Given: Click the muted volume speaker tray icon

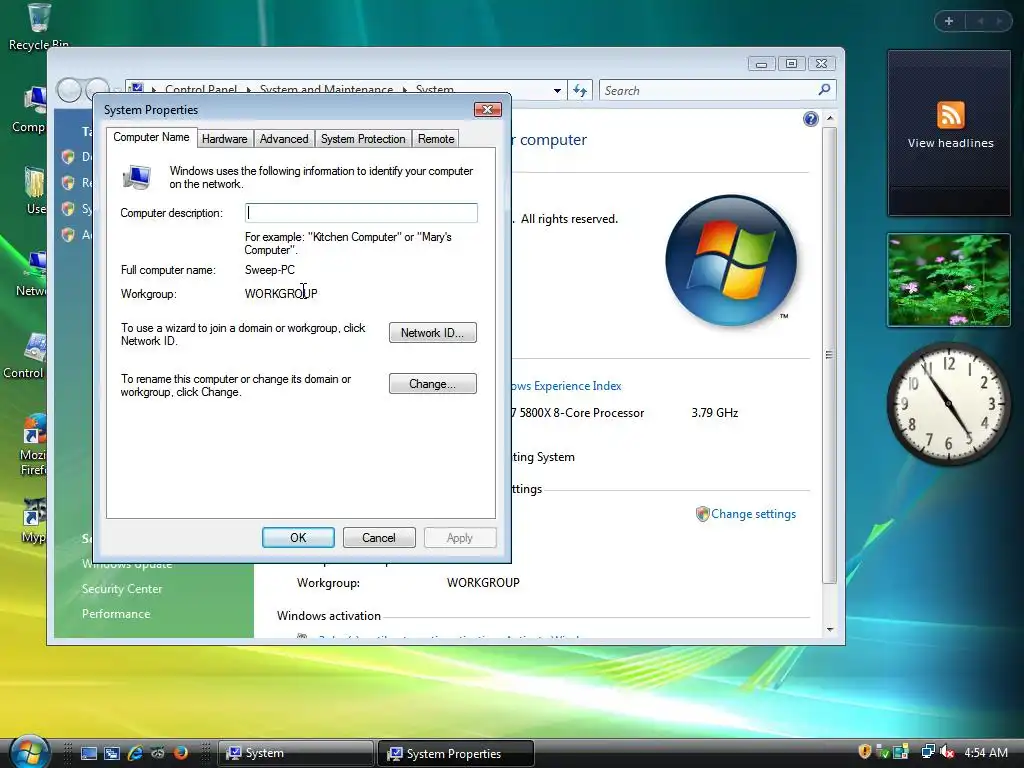Looking at the screenshot, I should pos(947,752).
